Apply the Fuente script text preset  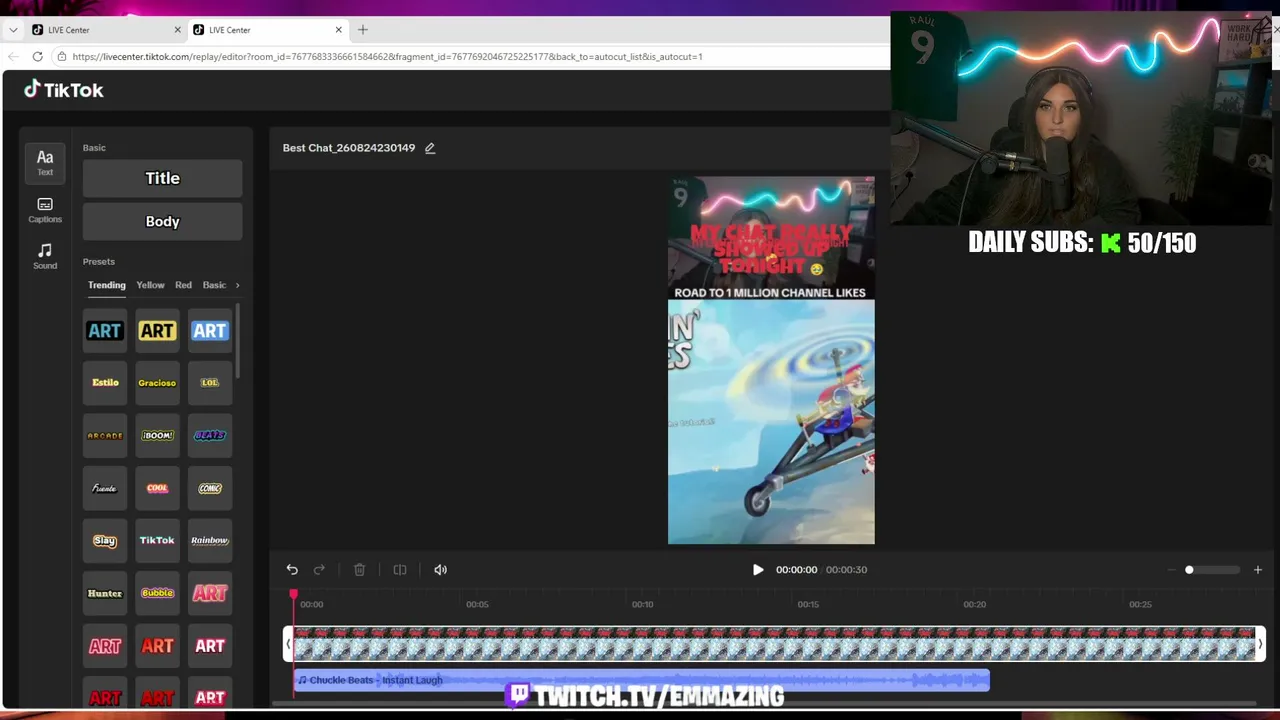[x=105, y=488]
